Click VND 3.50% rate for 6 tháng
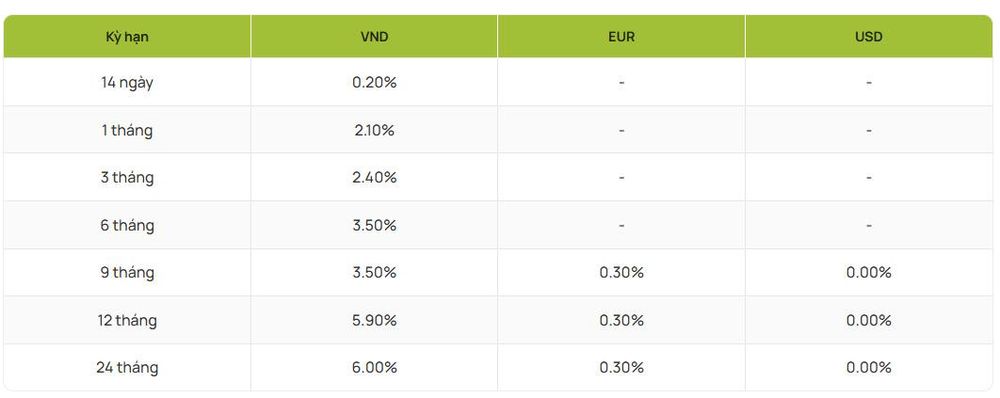The image size is (1000, 398). pos(374,225)
